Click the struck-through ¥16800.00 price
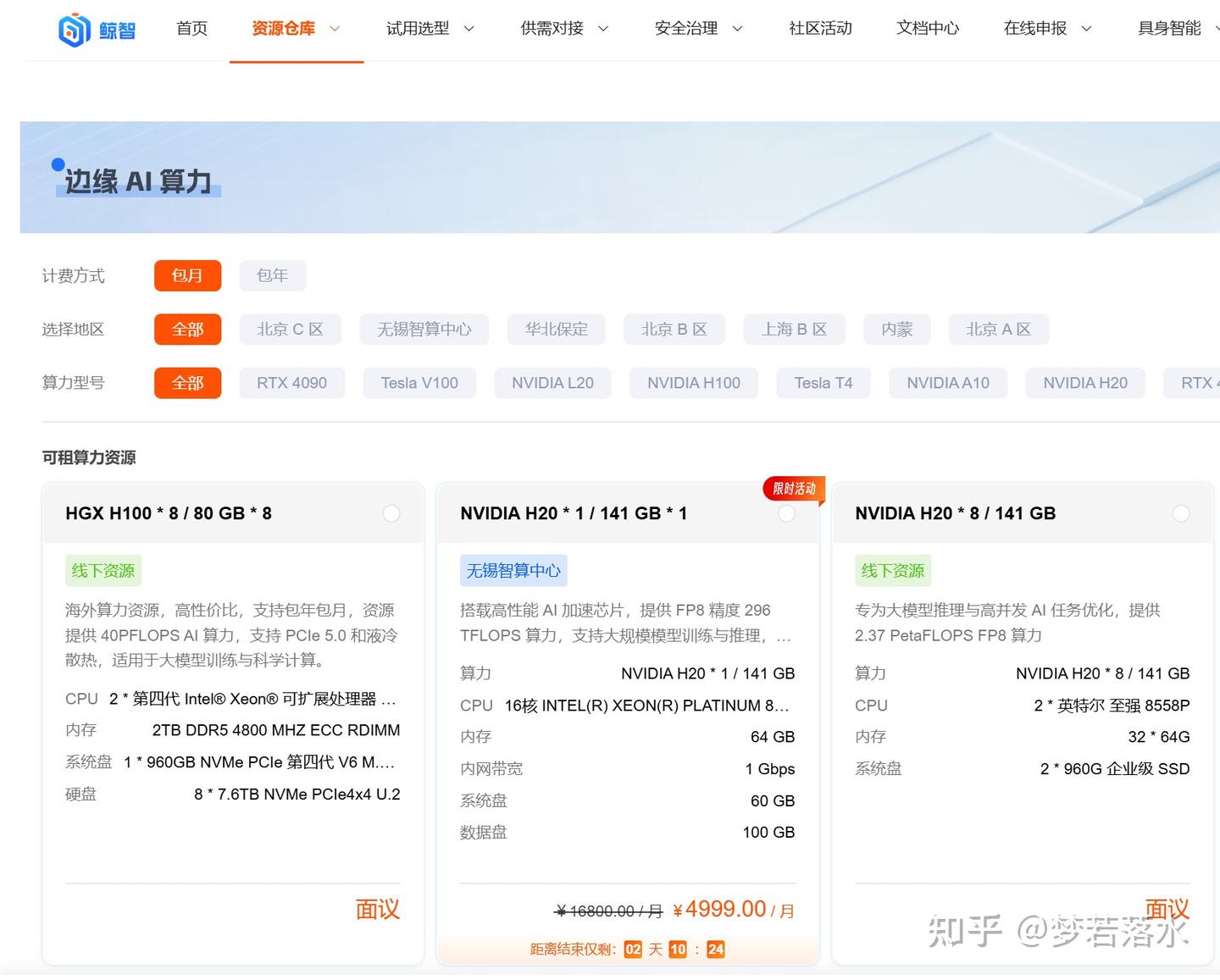This screenshot has width=1220, height=980. pyautogui.click(x=608, y=911)
